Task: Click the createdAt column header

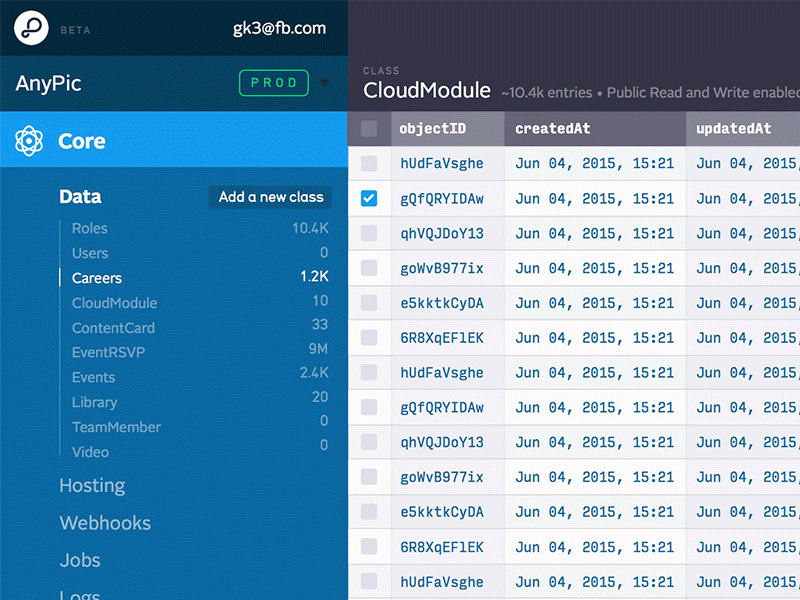Action: tap(595, 129)
